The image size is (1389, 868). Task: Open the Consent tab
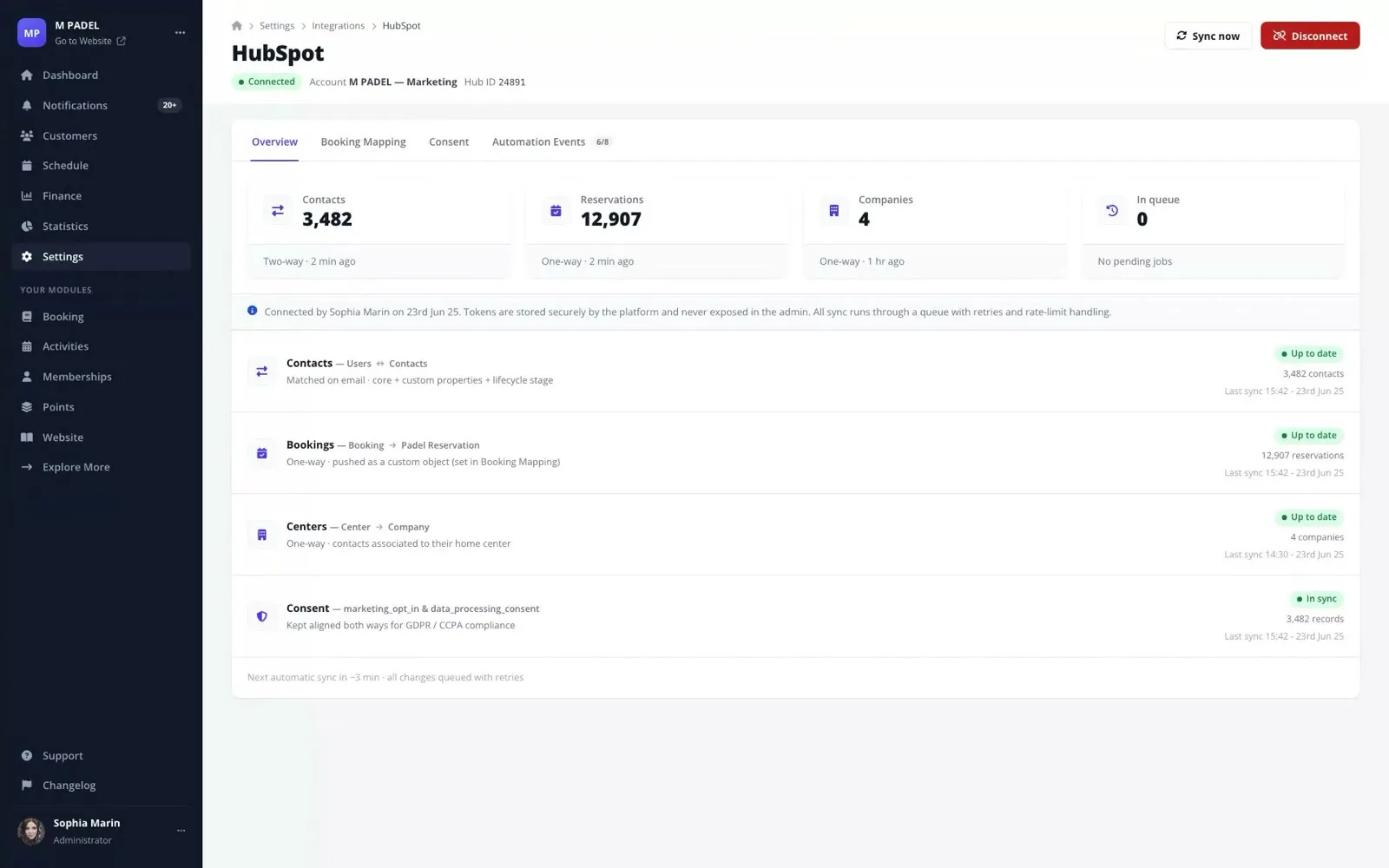coord(449,142)
